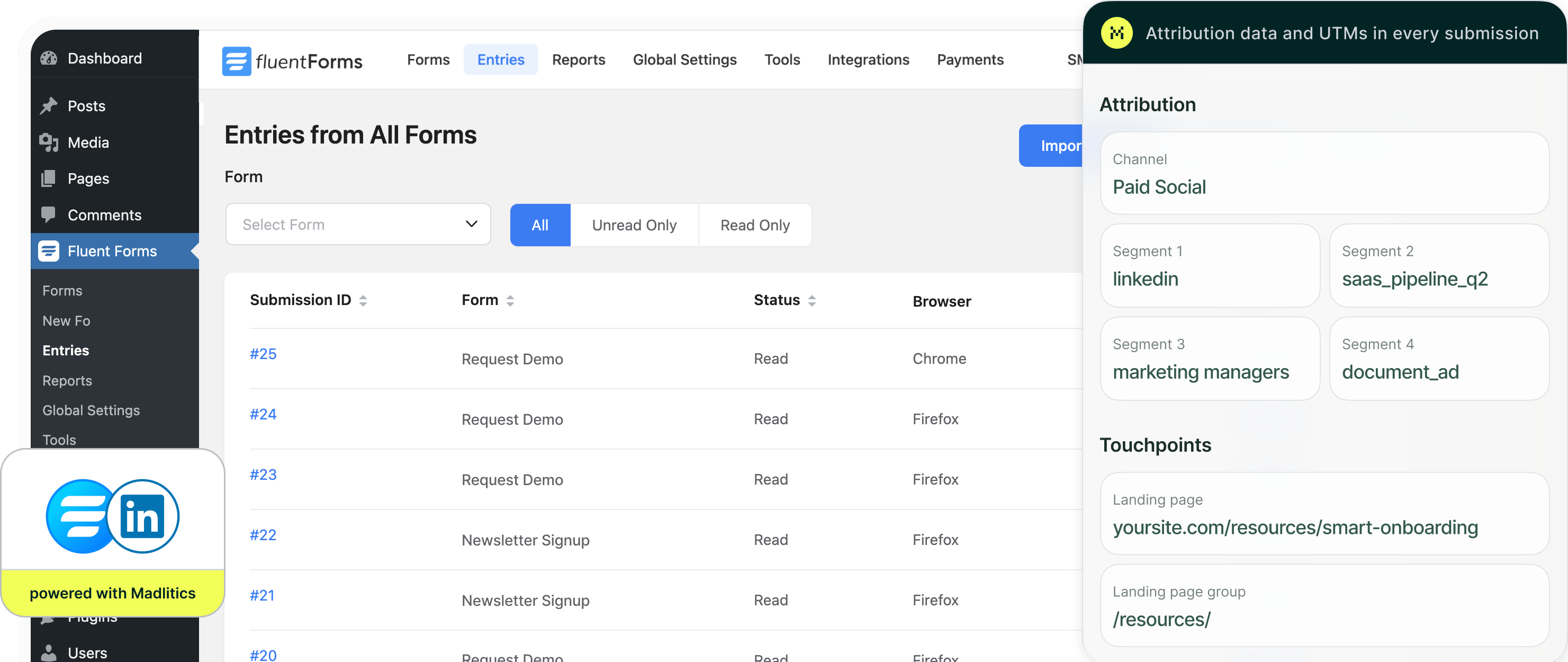Sort by Status column arrows
Viewport: 1568px width, 662px height.
coord(812,300)
